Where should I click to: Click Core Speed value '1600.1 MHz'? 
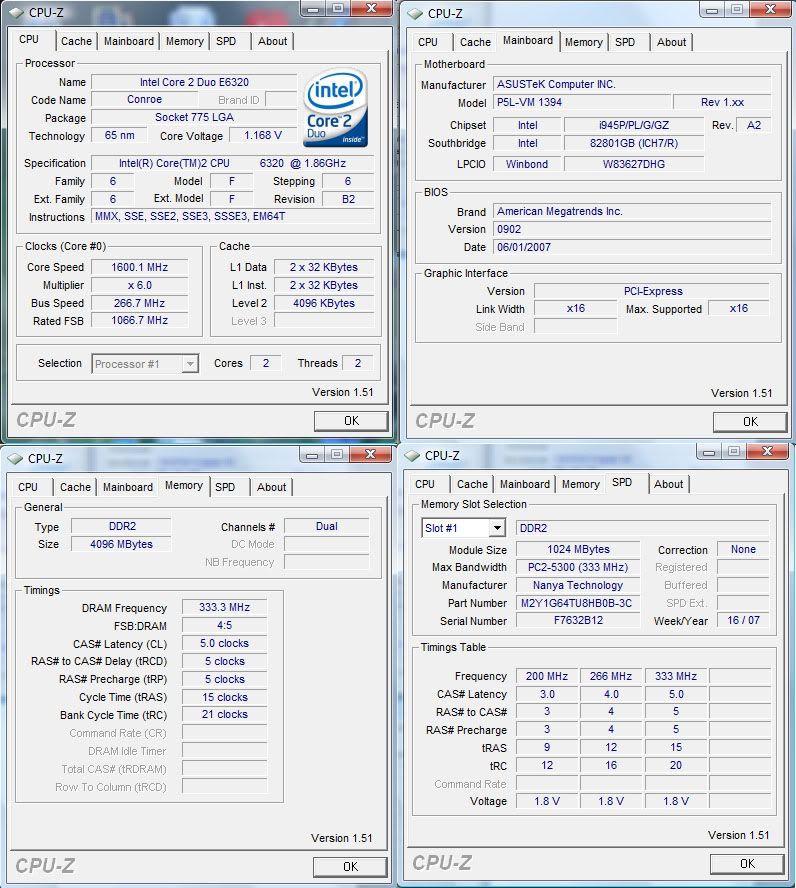pos(139,267)
